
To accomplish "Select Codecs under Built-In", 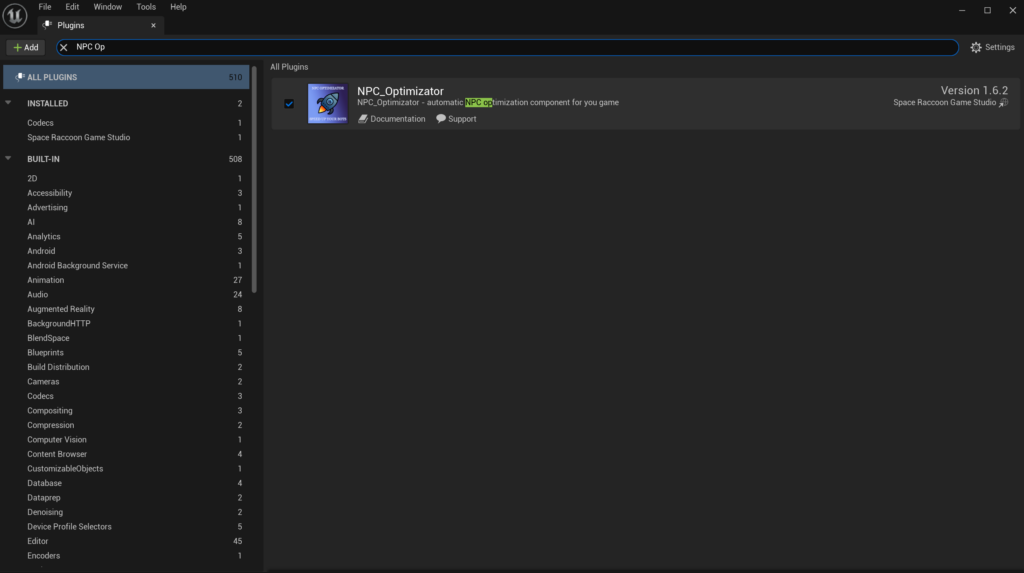I will 126,396.
